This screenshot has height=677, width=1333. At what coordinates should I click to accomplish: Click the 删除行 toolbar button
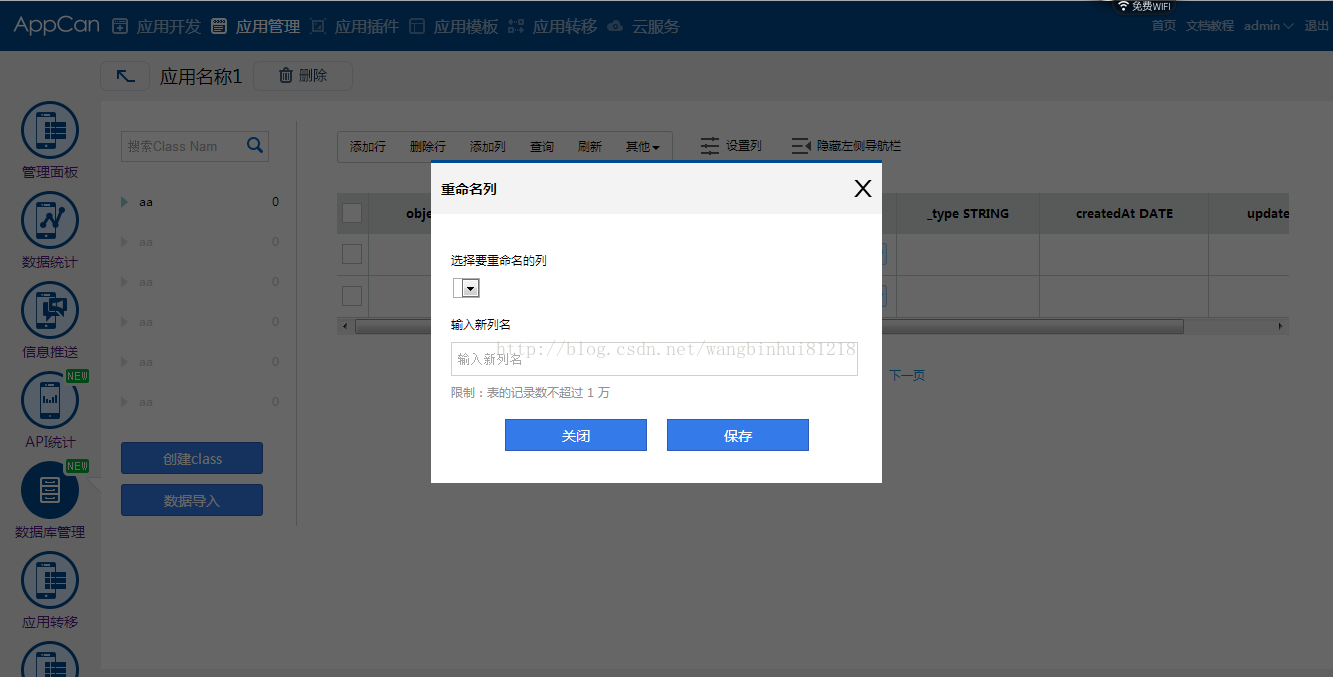pos(428,147)
